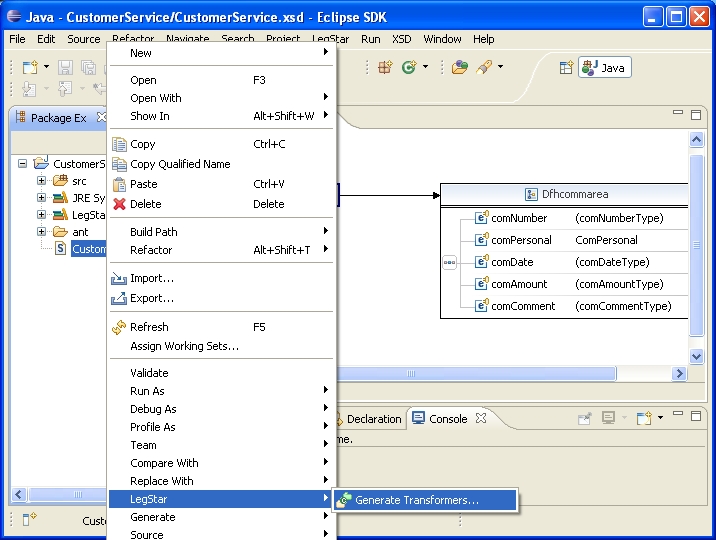Click the Save toolbar icon
716x540 pixels.
point(65,67)
